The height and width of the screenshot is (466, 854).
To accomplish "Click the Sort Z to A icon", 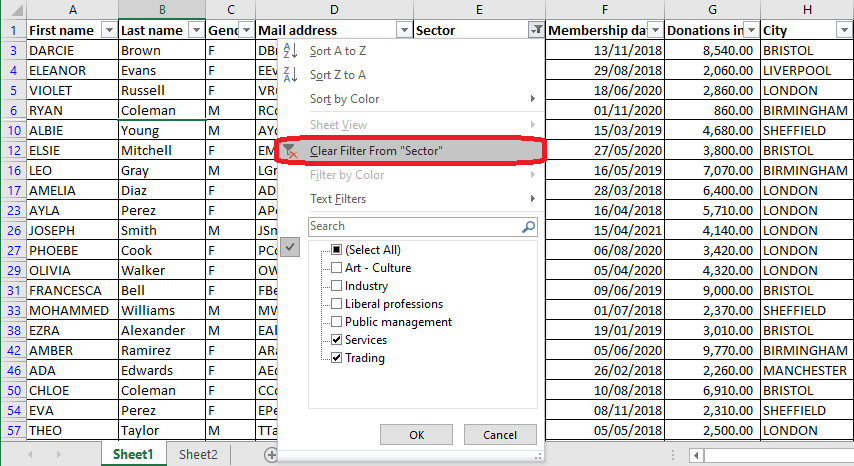I will tap(290, 75).
